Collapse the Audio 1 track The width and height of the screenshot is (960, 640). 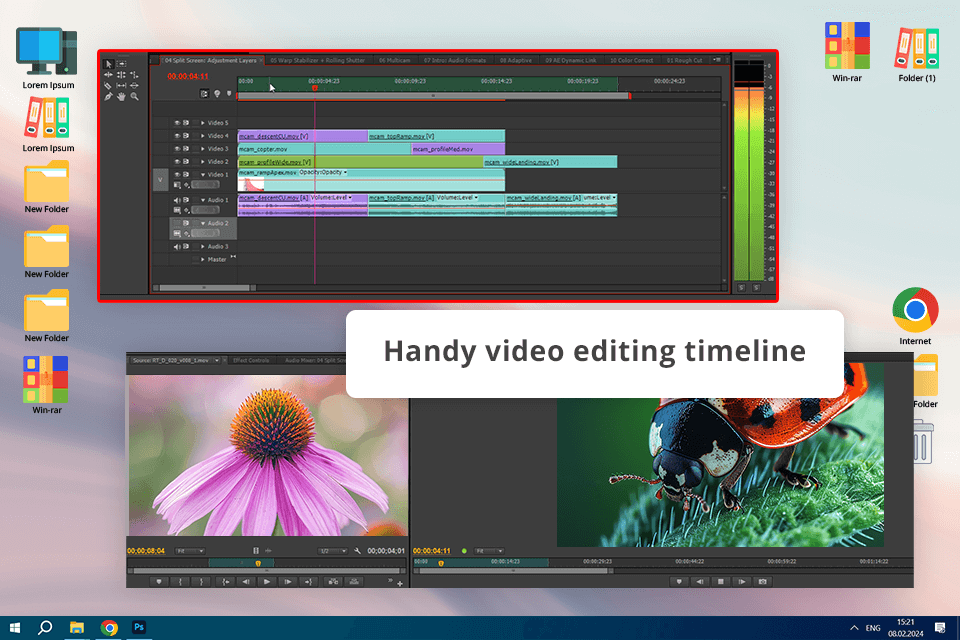(203, 200)
